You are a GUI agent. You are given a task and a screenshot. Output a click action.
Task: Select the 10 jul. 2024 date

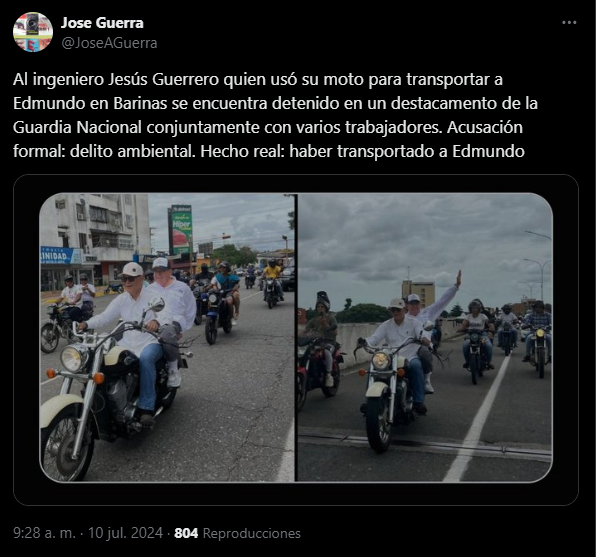(125, 533)
